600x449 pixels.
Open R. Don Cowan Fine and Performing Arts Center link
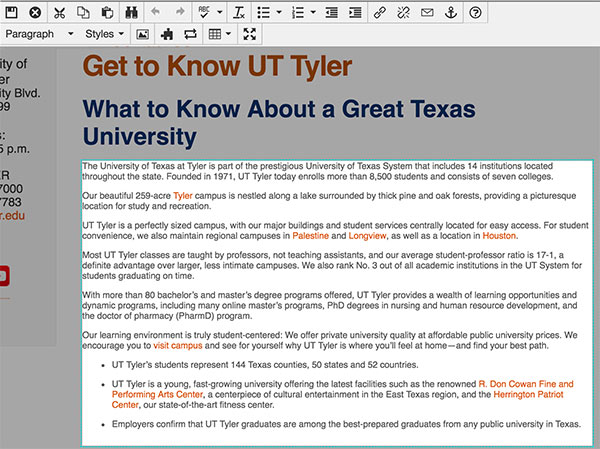[342, 389]
